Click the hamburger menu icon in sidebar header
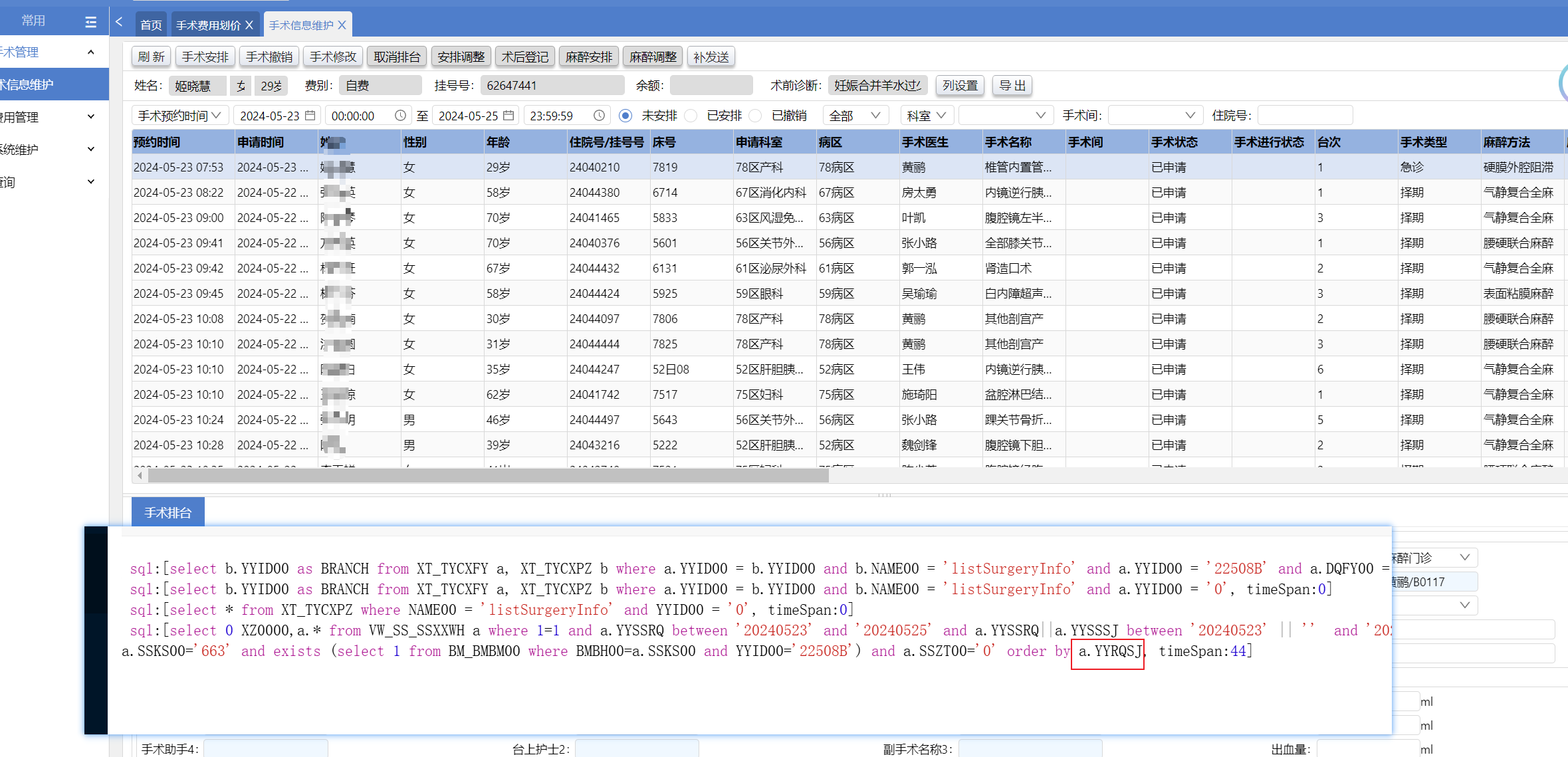 (91, 22)
